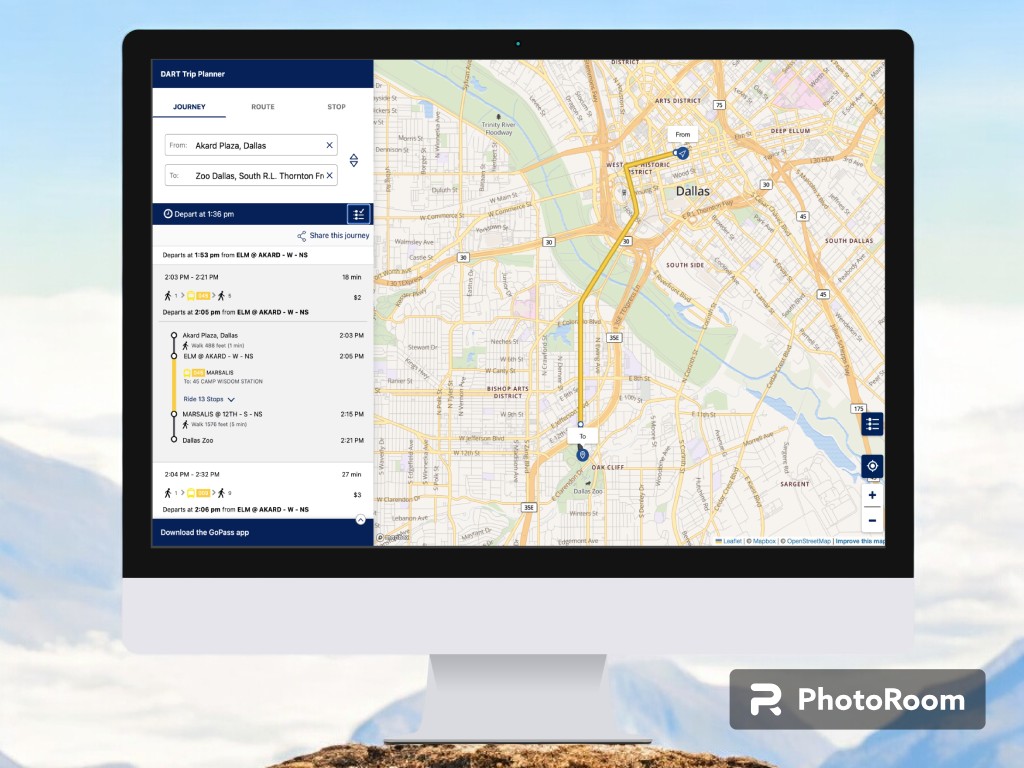The width and height of the screenshot is (1024, 768).
Task: Switch to the ROUTE tab
Action: pos(263,107)
